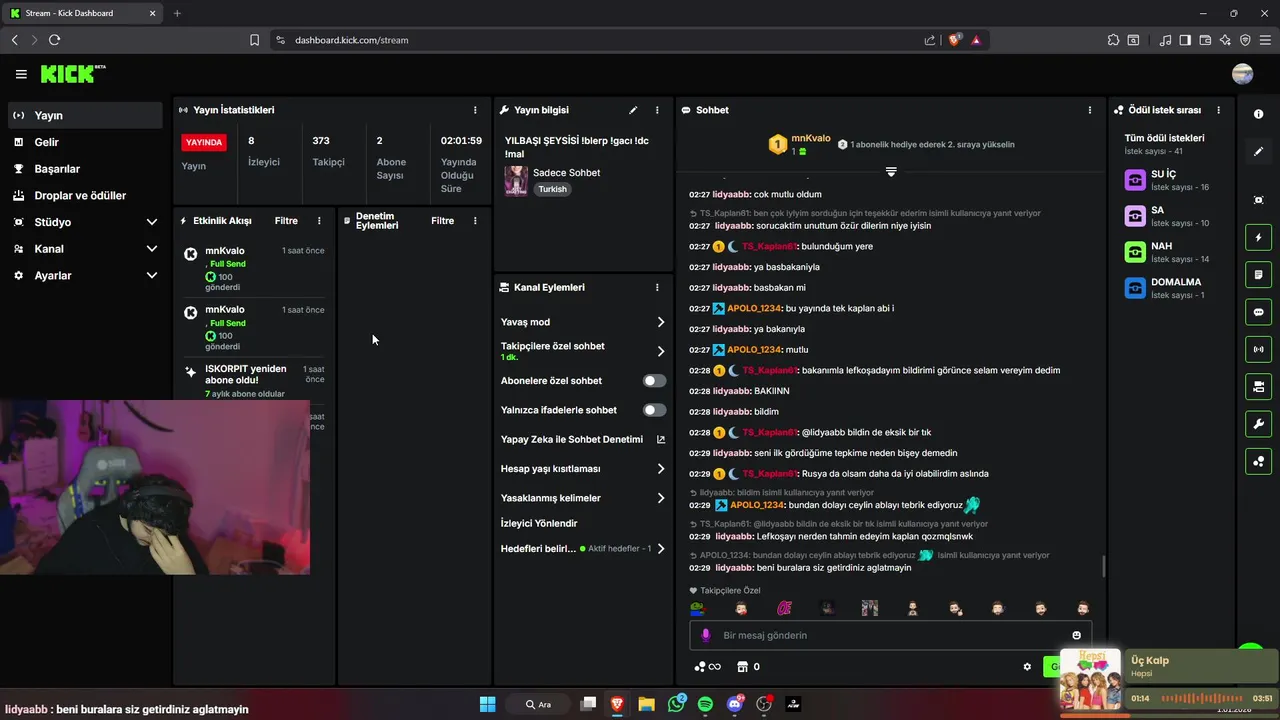Open the Kick hamburger sidebar menu
This screenshot has height=720, width=1280.
point(21,74)
